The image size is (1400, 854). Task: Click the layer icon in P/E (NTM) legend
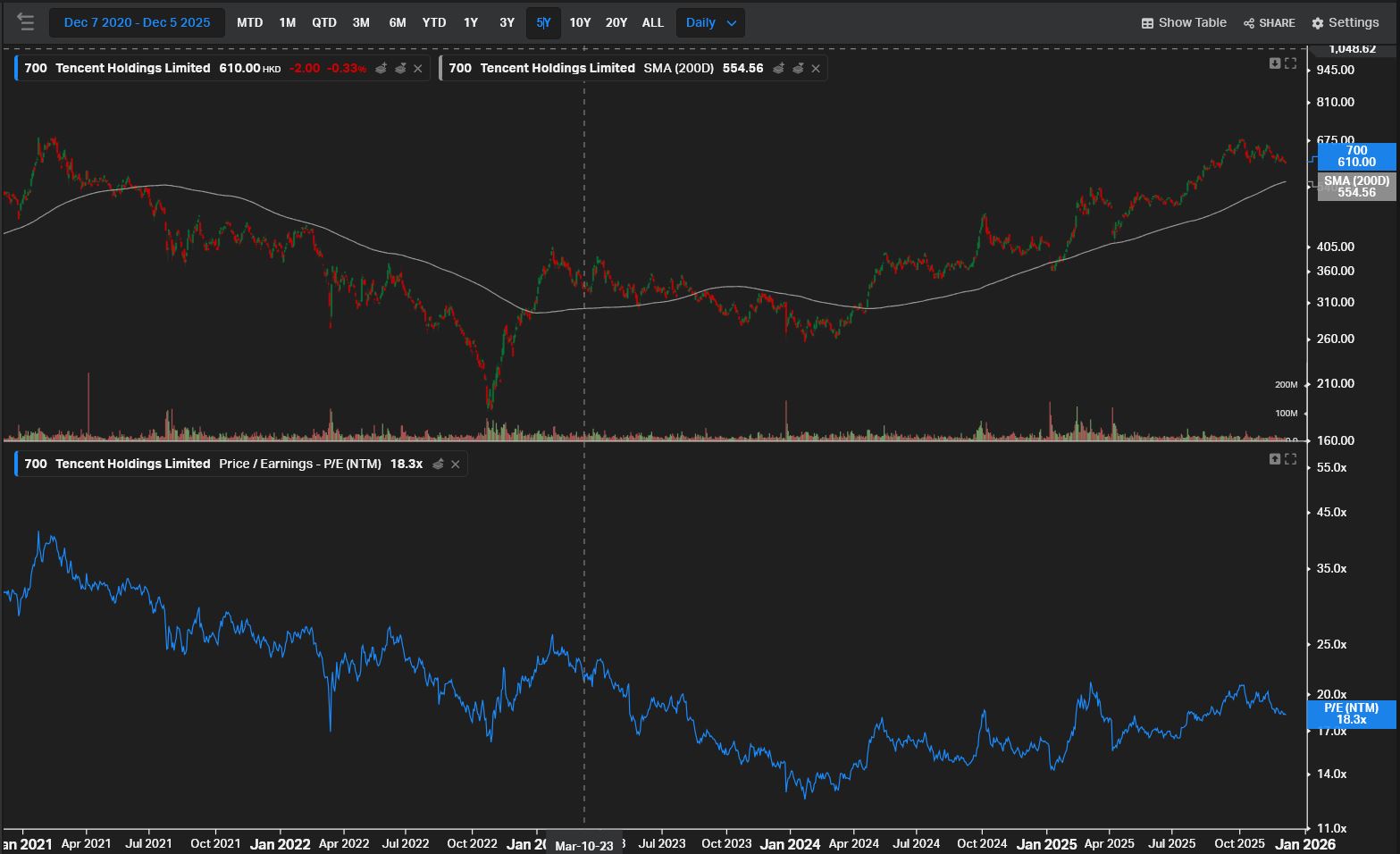(438, 464)
